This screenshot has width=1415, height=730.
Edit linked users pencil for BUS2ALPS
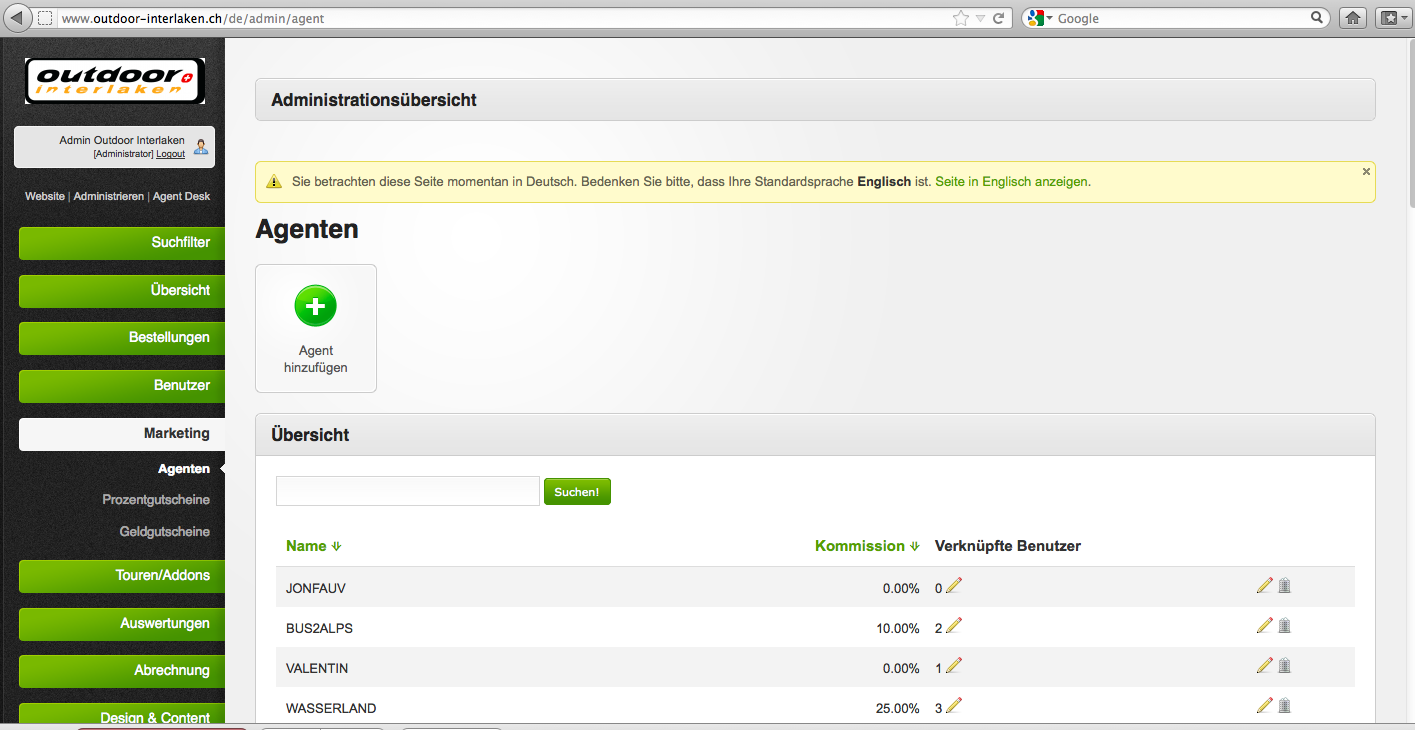click(953, 626)
